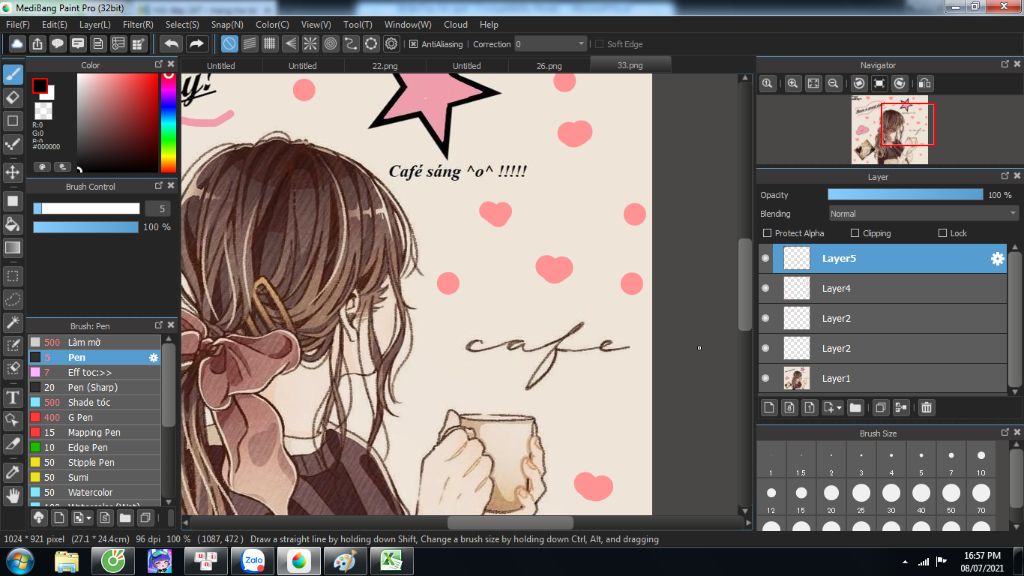The width and height of the screenshot is (1024, 576).
Task: Select the Gradient tool
Action: 13,248
